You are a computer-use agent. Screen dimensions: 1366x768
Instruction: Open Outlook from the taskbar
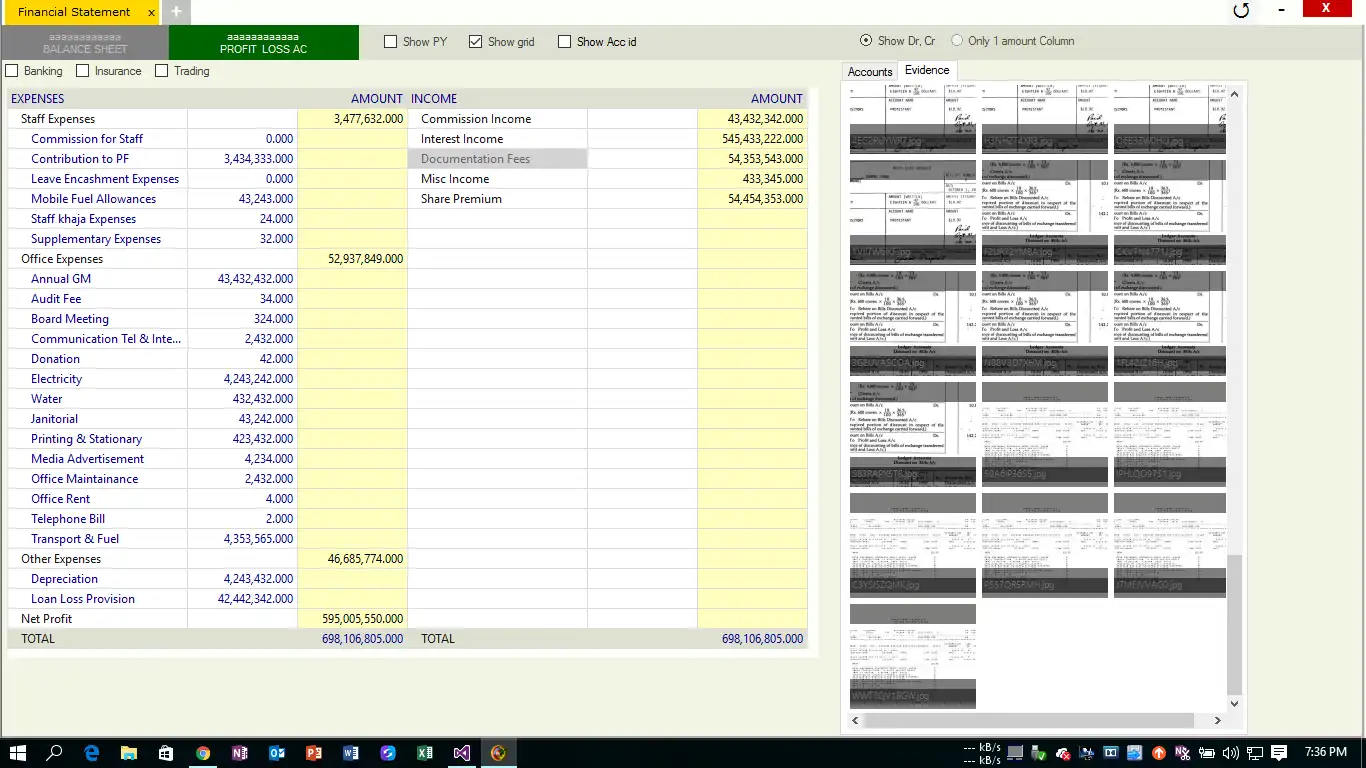277,753
